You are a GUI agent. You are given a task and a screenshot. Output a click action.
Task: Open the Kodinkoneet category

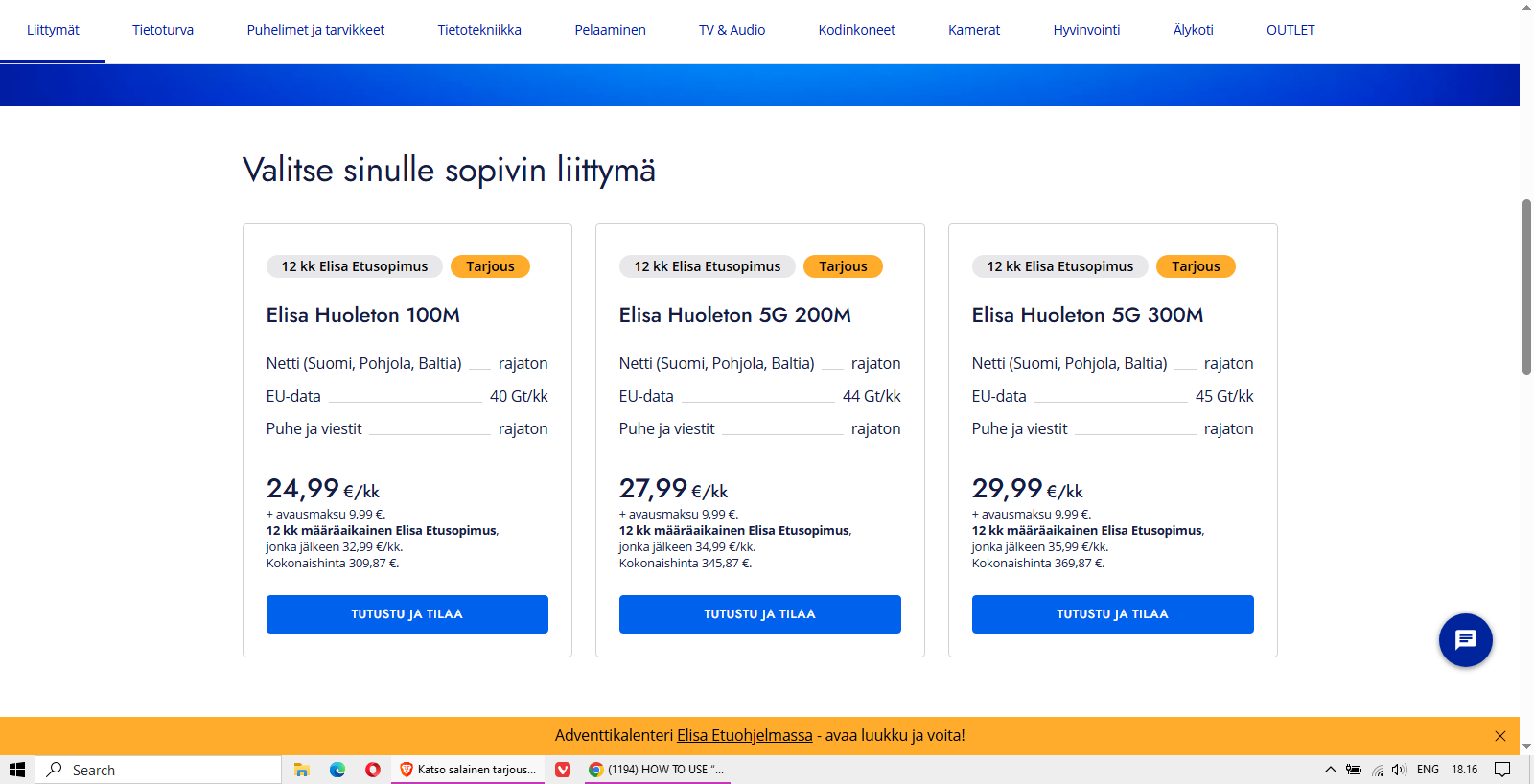(856, 30)
